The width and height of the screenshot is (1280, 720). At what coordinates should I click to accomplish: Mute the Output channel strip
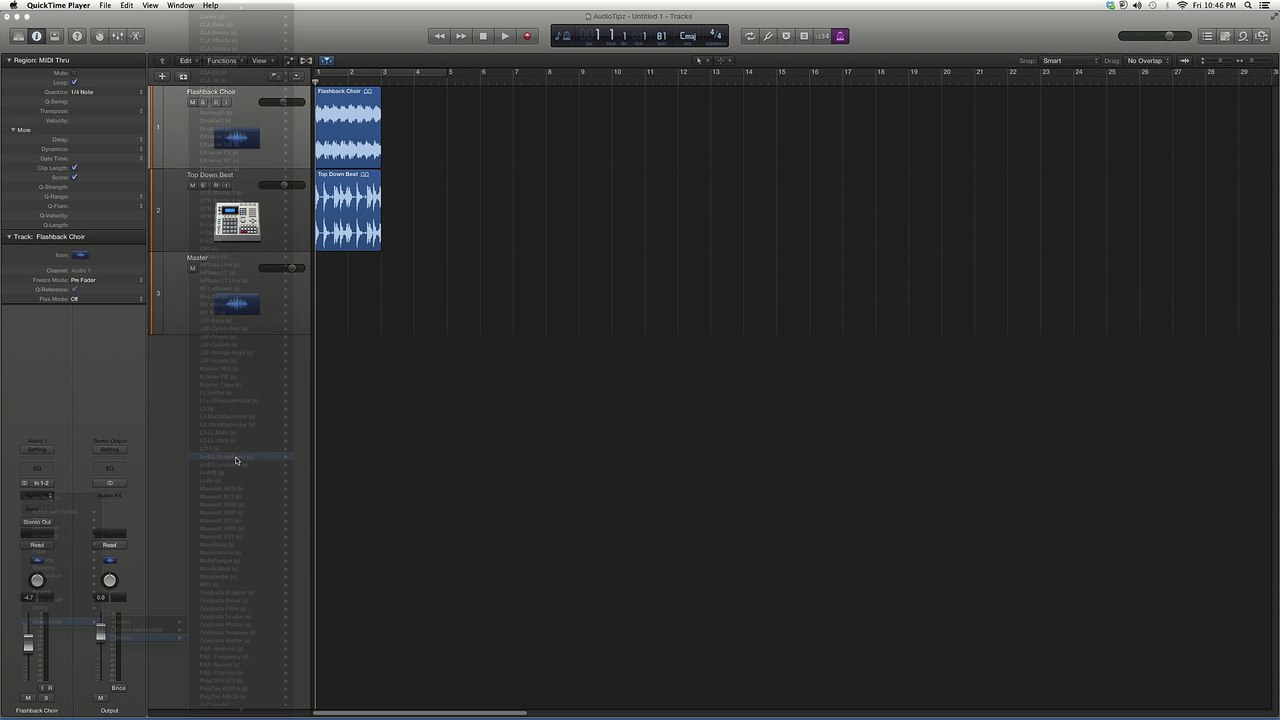pos(100,698)
